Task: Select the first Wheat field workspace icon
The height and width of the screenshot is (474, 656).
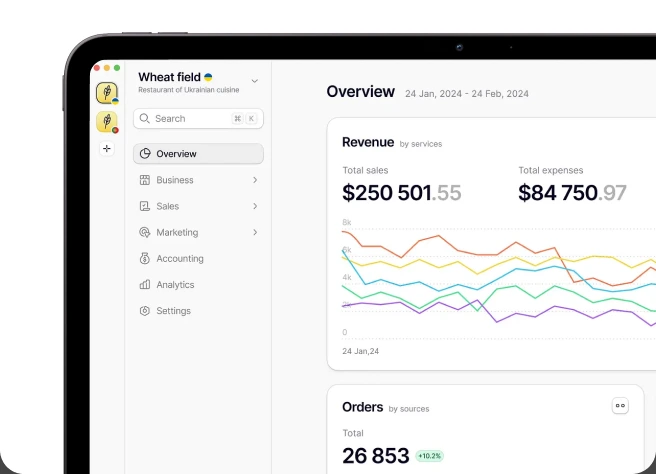Action: tap(107, 93)
